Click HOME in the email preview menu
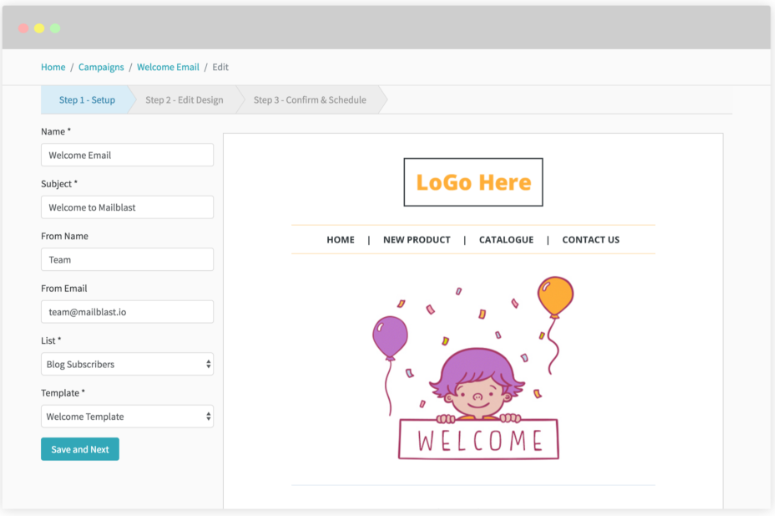This screenshot has height=516, width=775. (x=341, y=240)
